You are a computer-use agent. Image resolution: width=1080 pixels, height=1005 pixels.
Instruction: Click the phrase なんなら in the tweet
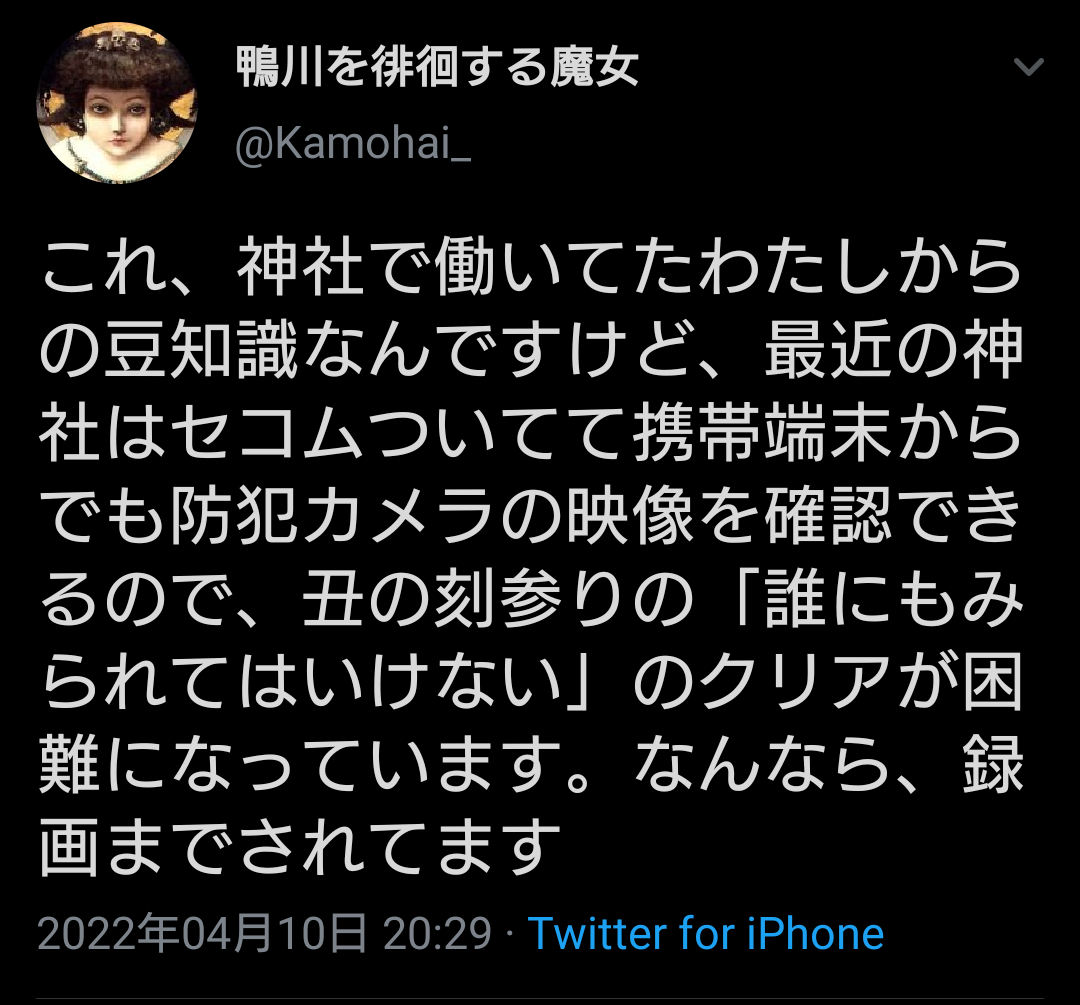click(763, 763)
